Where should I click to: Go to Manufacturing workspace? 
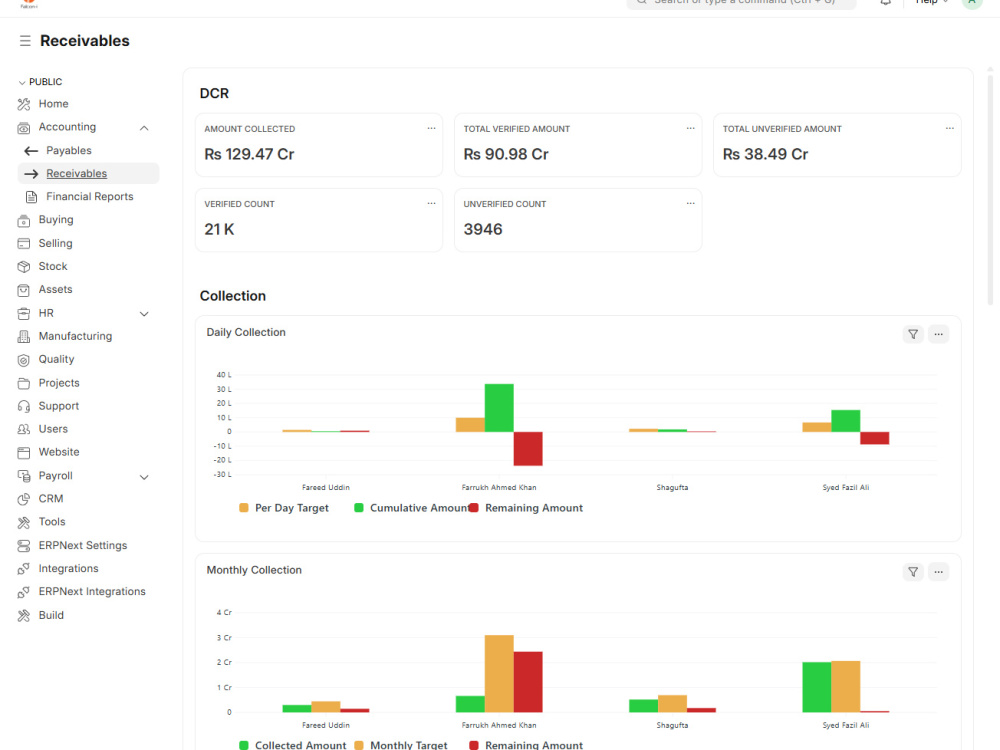click(75, 336)
